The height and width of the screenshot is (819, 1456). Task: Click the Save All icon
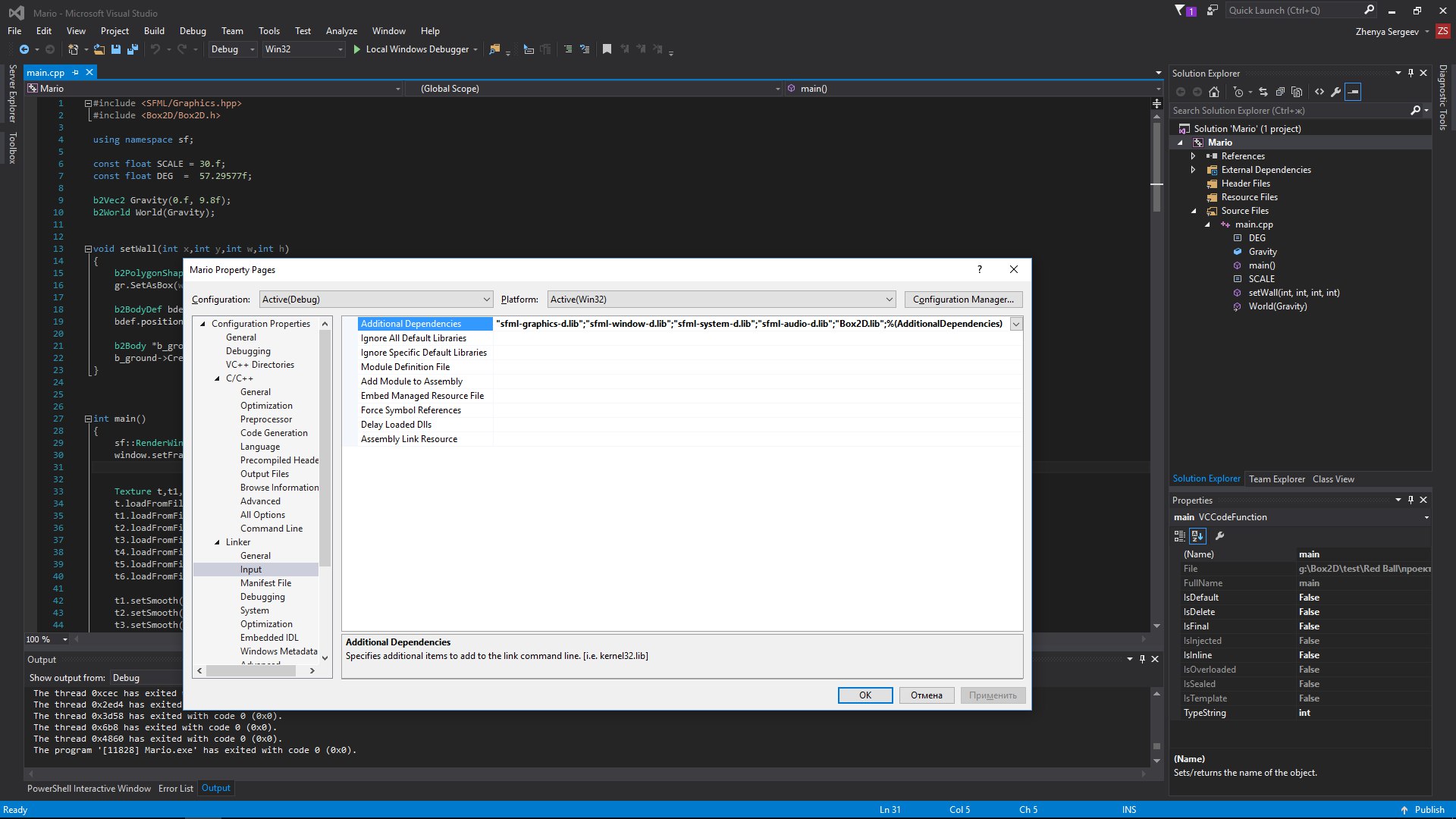133,49
